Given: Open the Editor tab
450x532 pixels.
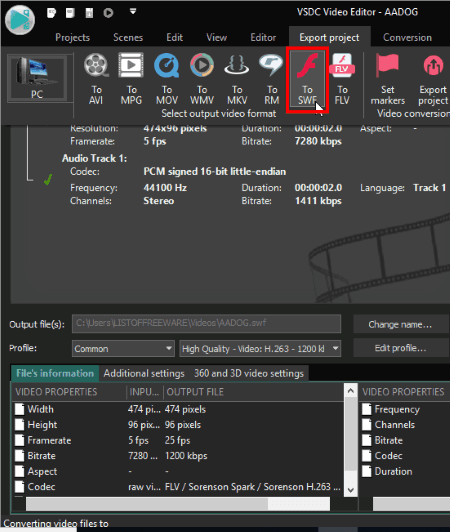Looking at the screenshot, I should pyautogui.click(x=263, y=37).
